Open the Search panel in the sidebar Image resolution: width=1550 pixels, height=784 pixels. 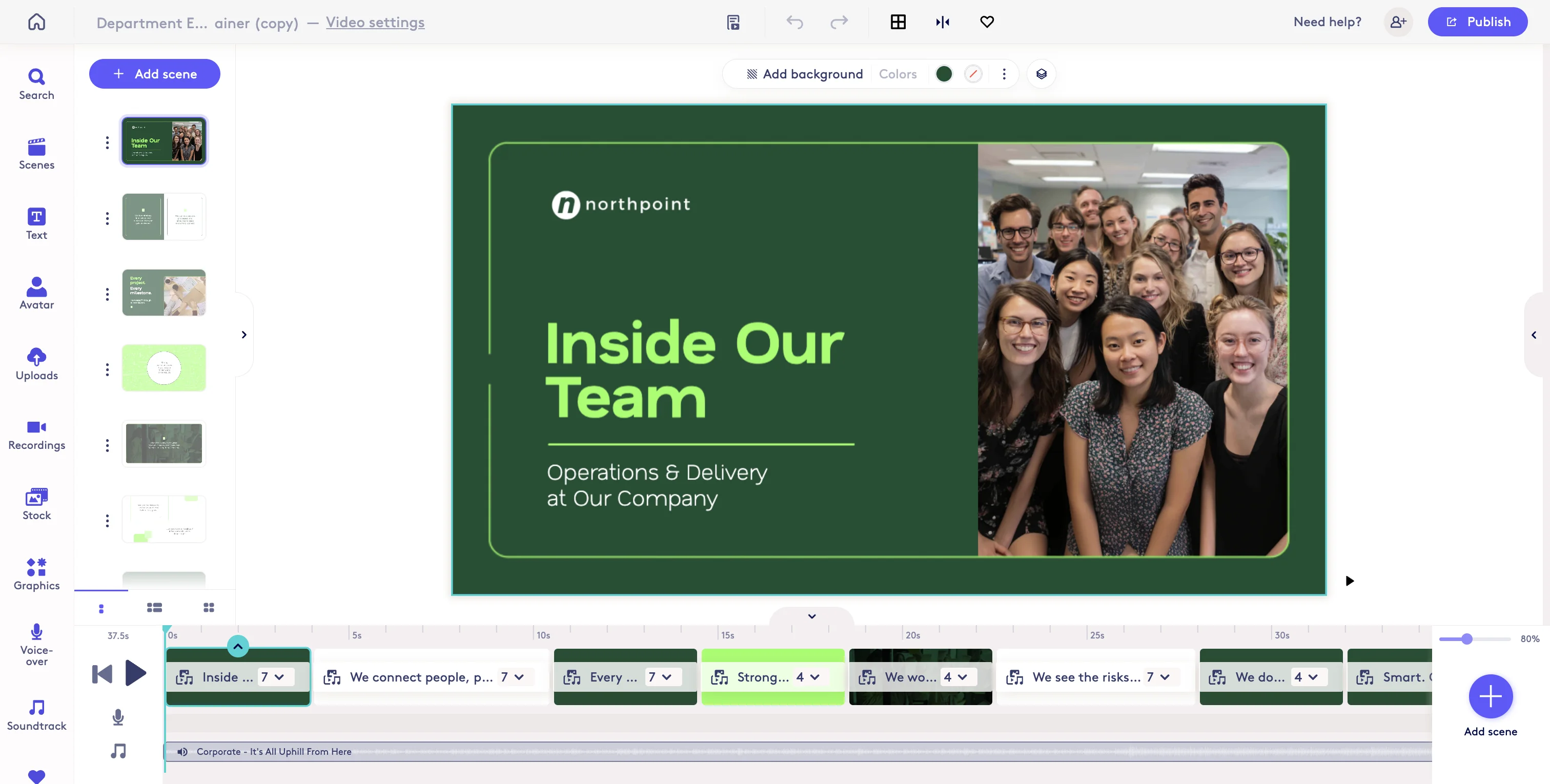click(36, 84)
